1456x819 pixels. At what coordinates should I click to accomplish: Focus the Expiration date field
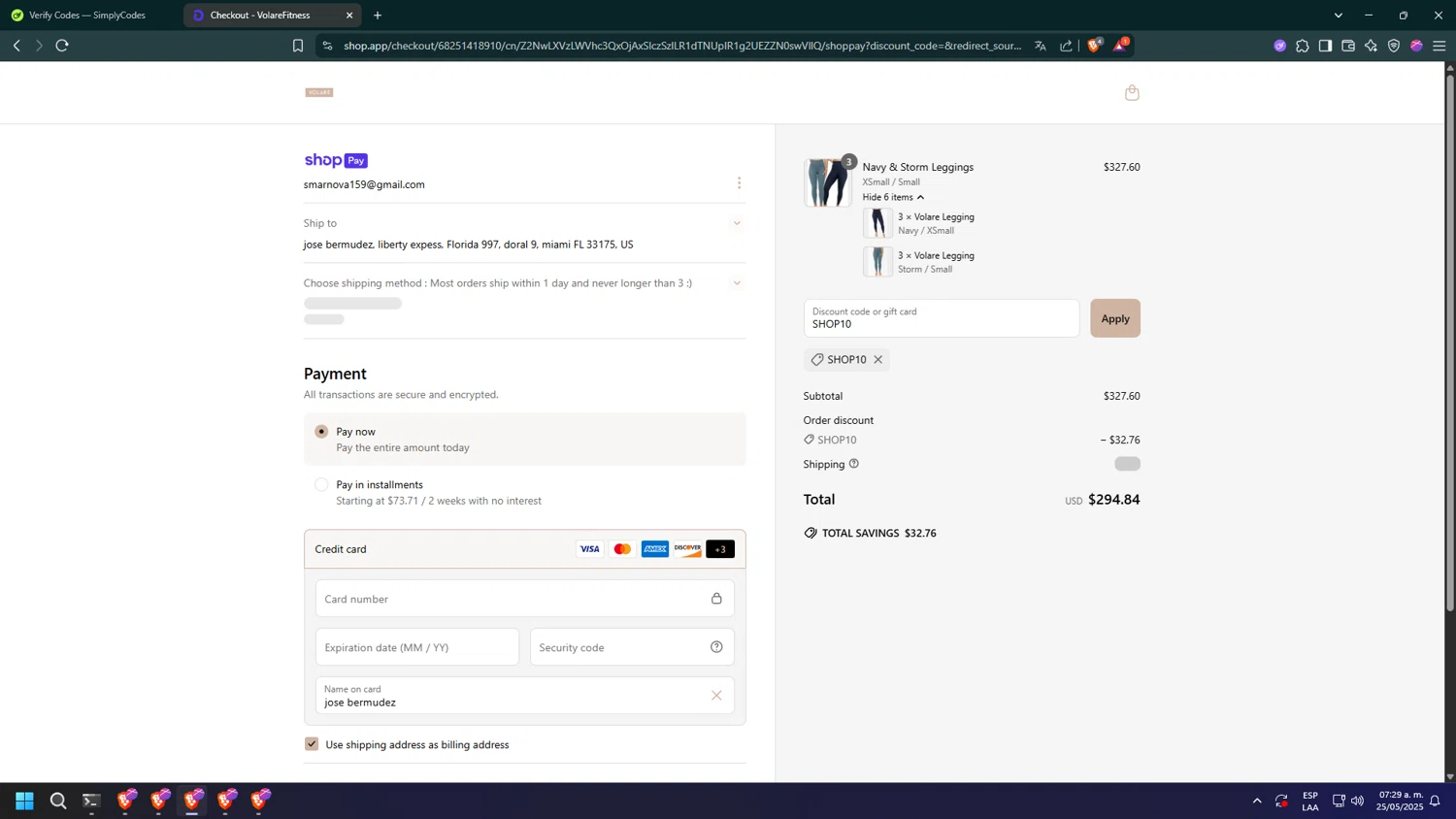[x=417, y=647]
